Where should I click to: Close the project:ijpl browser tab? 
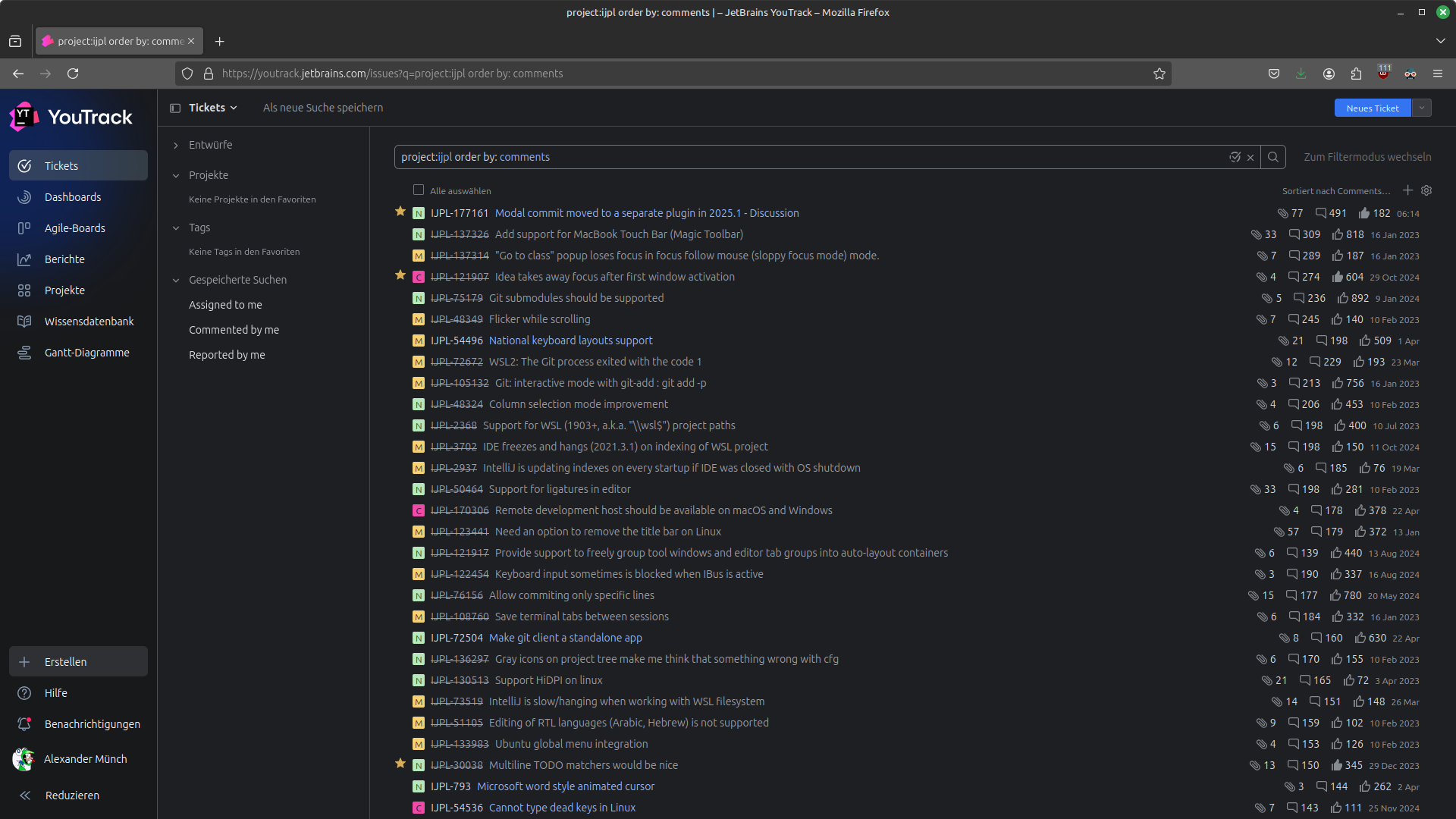point(191,41)
